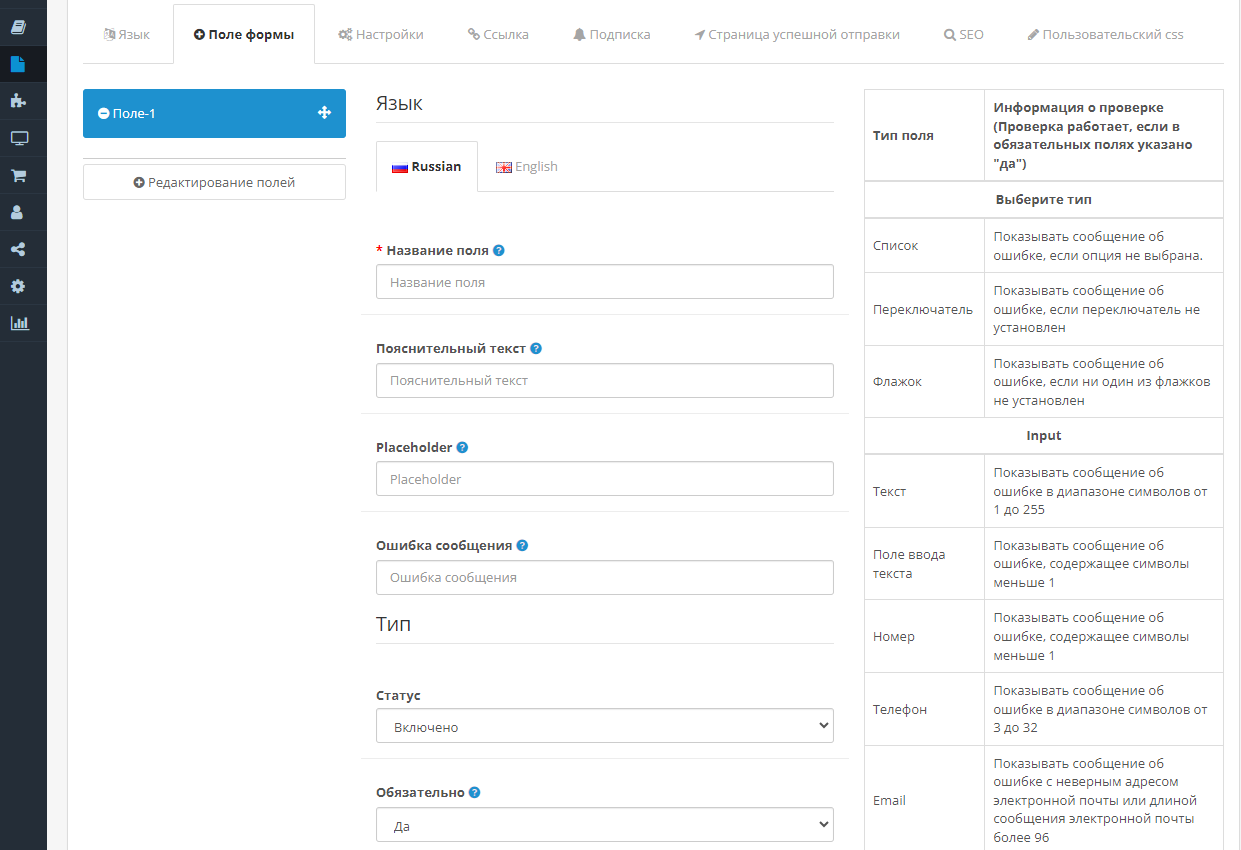Show help tooltip for Ошибка сообщения
The width and height of the screenshot is (1241, 850).
(522, 546)
